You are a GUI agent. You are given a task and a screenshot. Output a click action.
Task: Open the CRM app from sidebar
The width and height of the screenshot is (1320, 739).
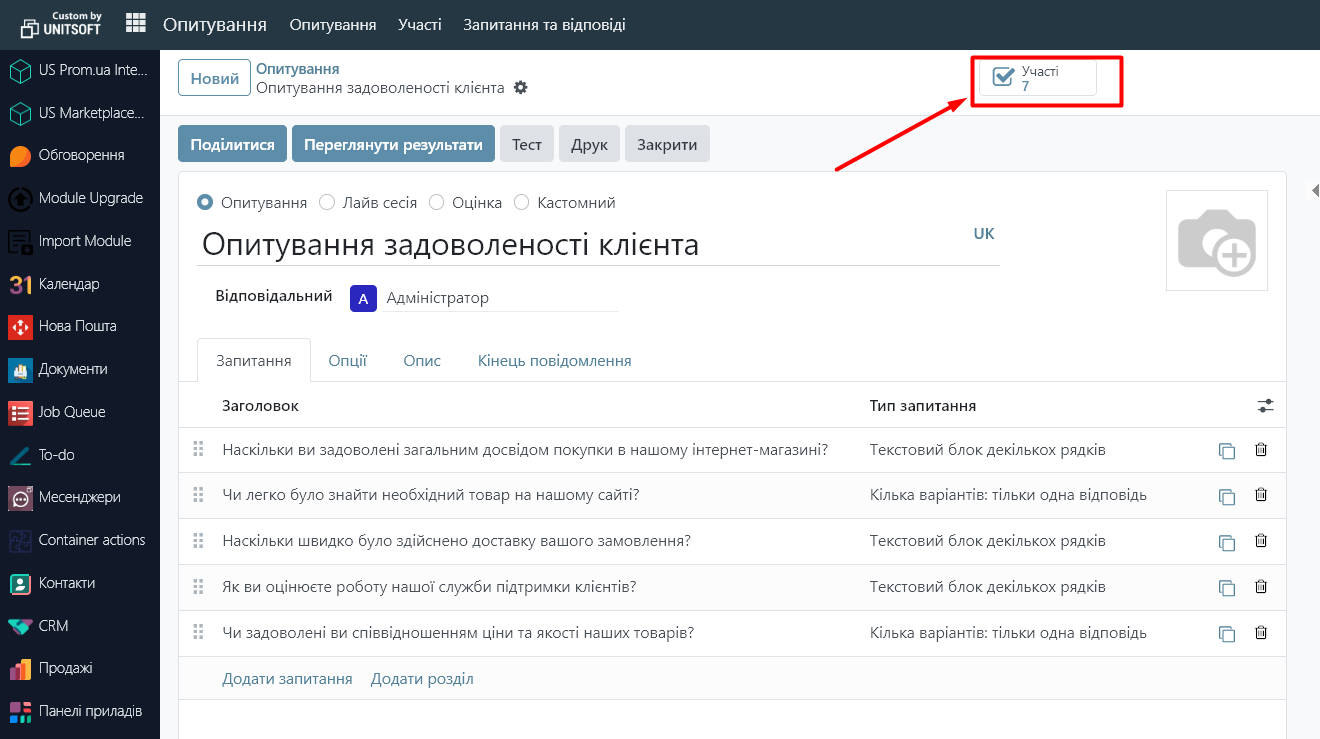tap(53, 626)
